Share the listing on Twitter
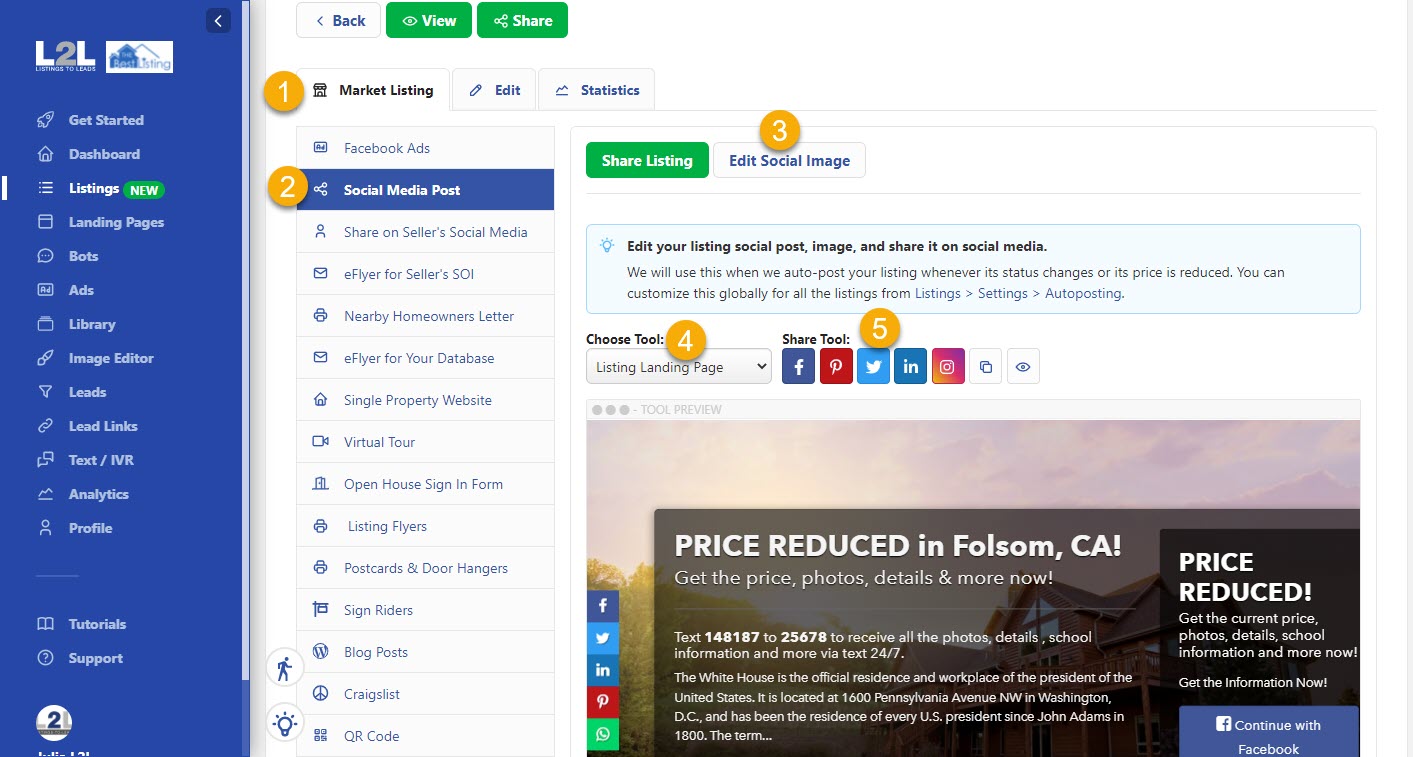 pyautogui.click(x=873, y=366)
